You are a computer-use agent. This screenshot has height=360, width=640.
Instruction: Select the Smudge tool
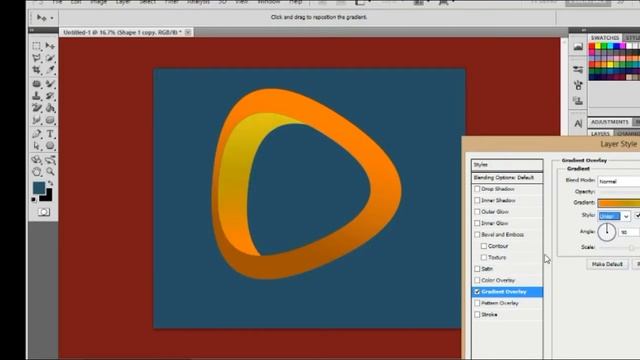click(x=37, y=120)
